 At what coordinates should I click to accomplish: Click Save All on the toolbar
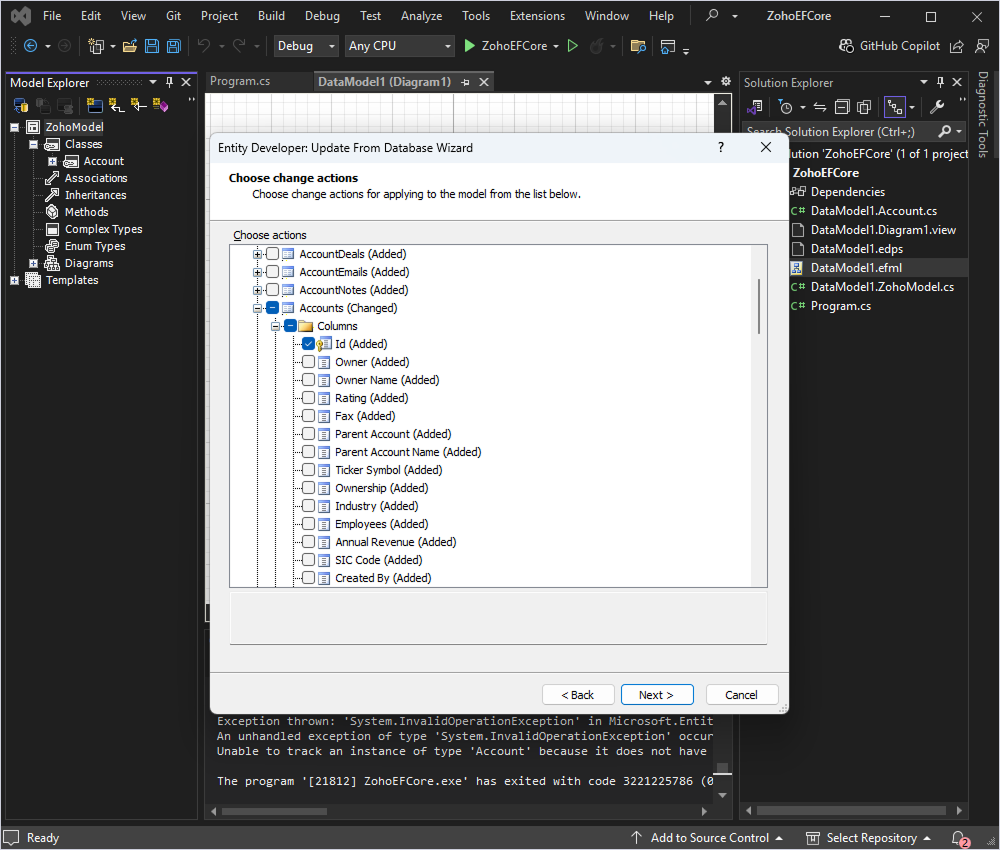click(172, 46)
